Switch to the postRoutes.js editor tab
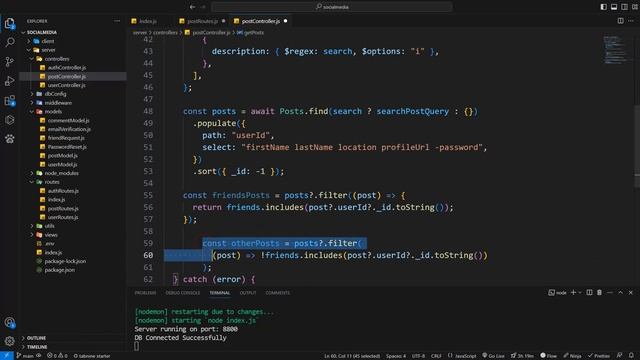 202,21
